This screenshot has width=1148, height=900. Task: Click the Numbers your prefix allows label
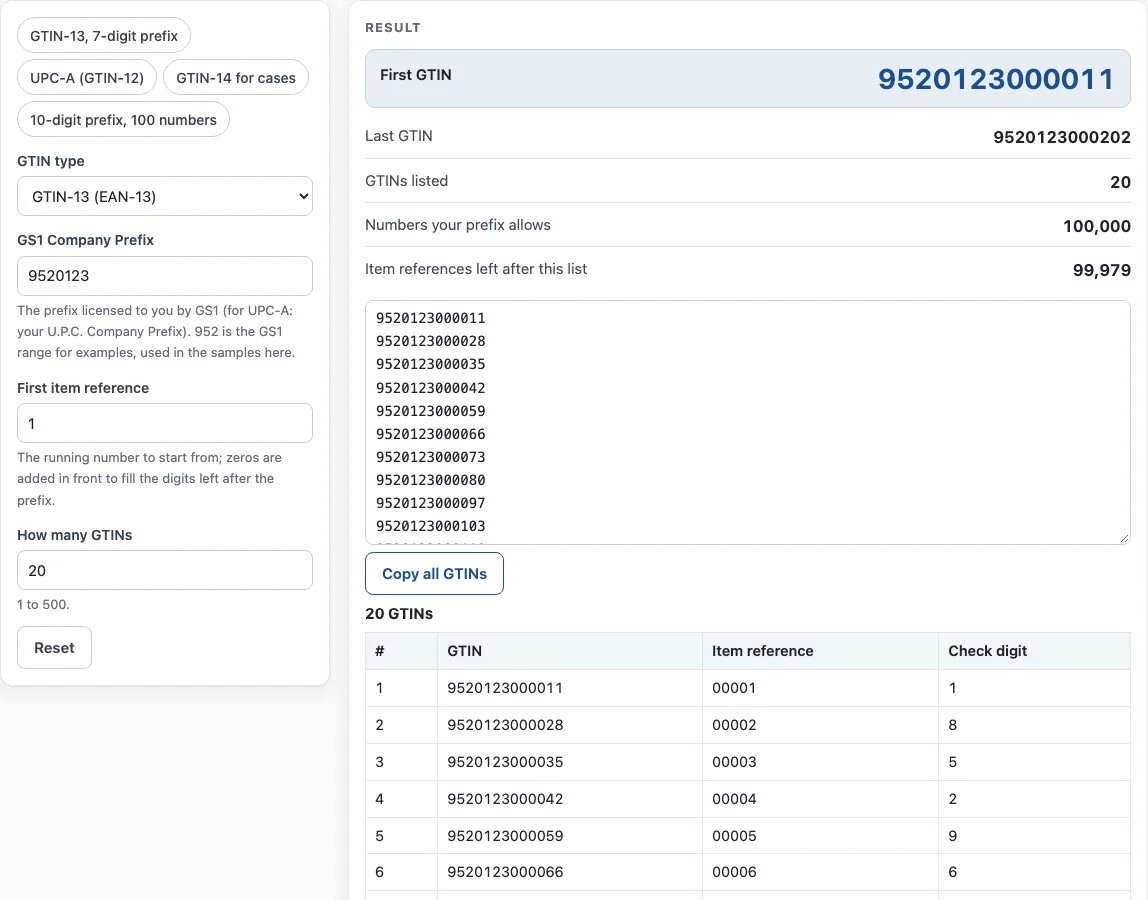[458, 226]
